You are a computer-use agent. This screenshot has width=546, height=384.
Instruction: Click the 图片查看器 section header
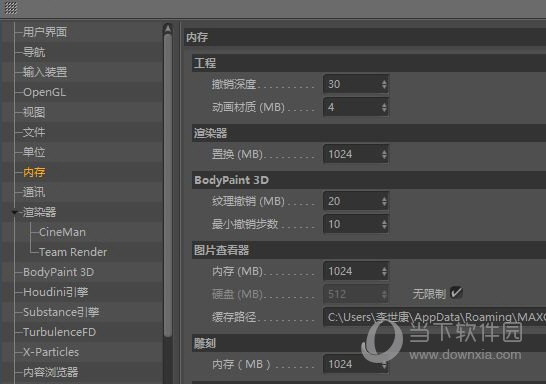[x=369, y=250]
